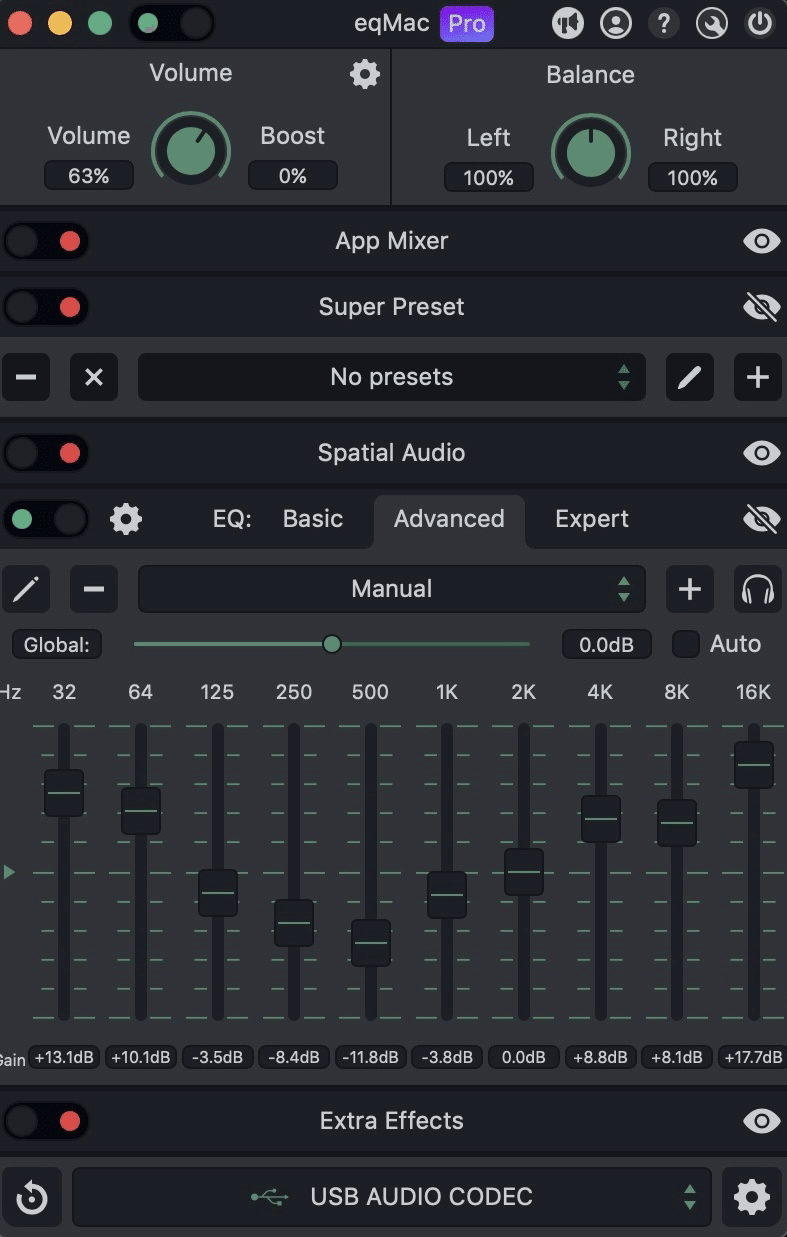Expand the No presets dropdown

(391, 377)
